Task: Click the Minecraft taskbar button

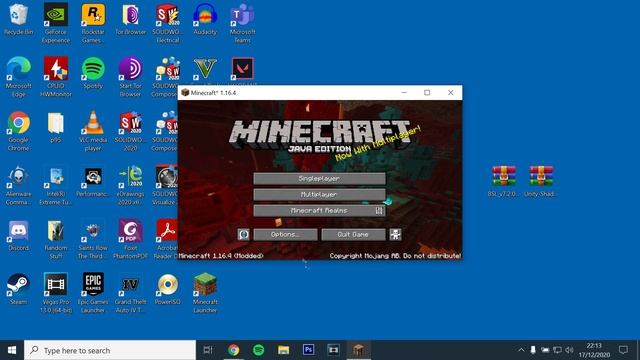Action: pos(358,350)
